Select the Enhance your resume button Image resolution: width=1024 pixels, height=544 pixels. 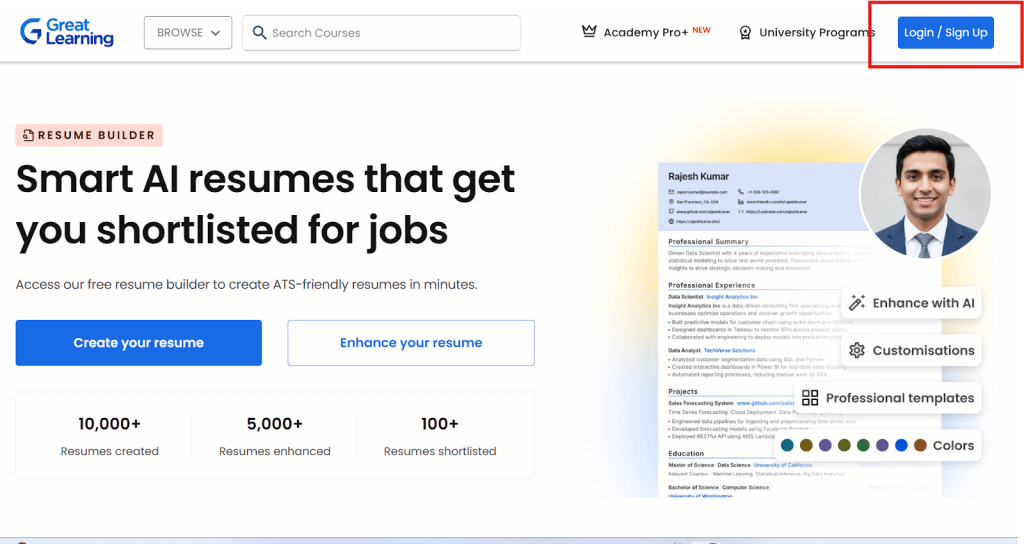410,343
